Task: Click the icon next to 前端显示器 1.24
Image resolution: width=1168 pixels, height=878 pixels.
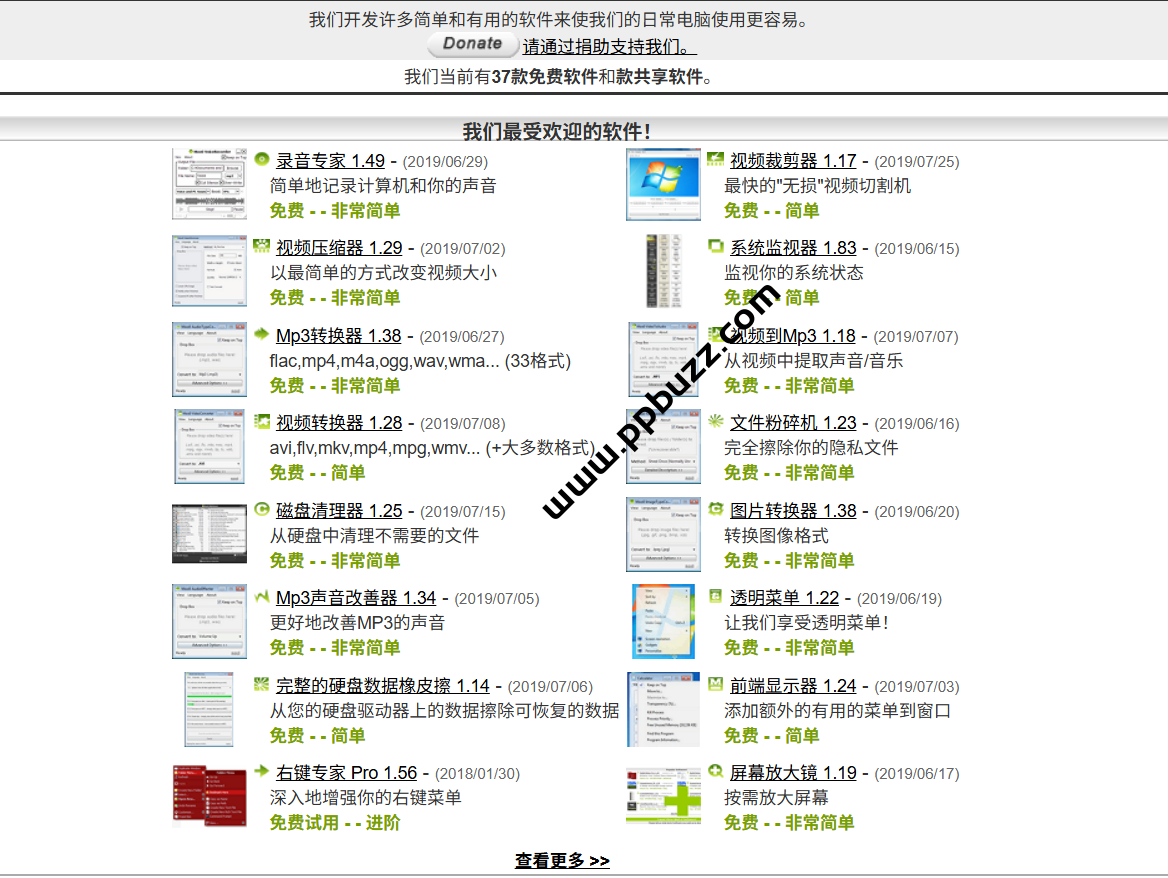Action: point(715,685)
